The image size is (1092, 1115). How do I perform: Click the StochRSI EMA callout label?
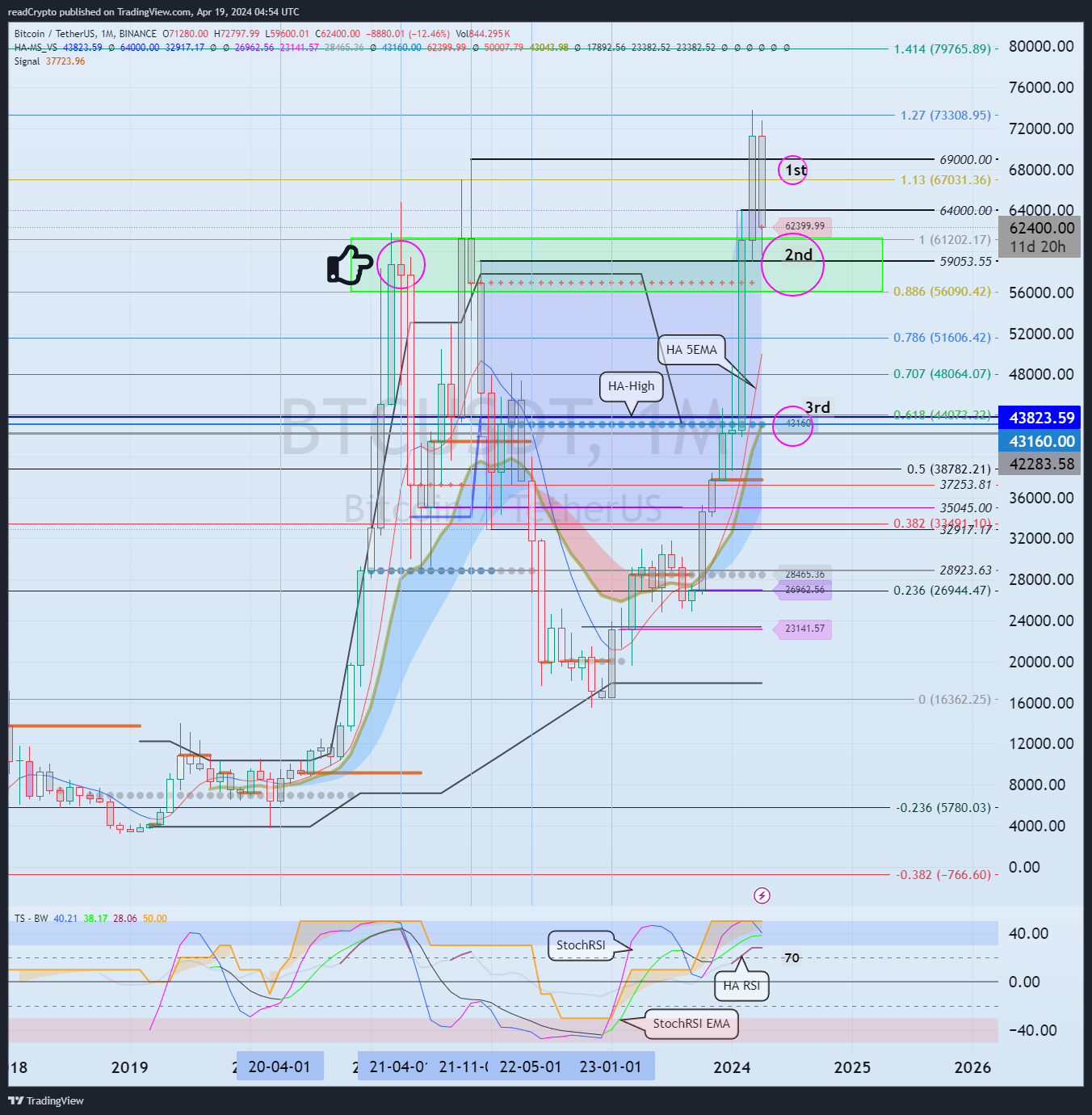(691, 1024)
